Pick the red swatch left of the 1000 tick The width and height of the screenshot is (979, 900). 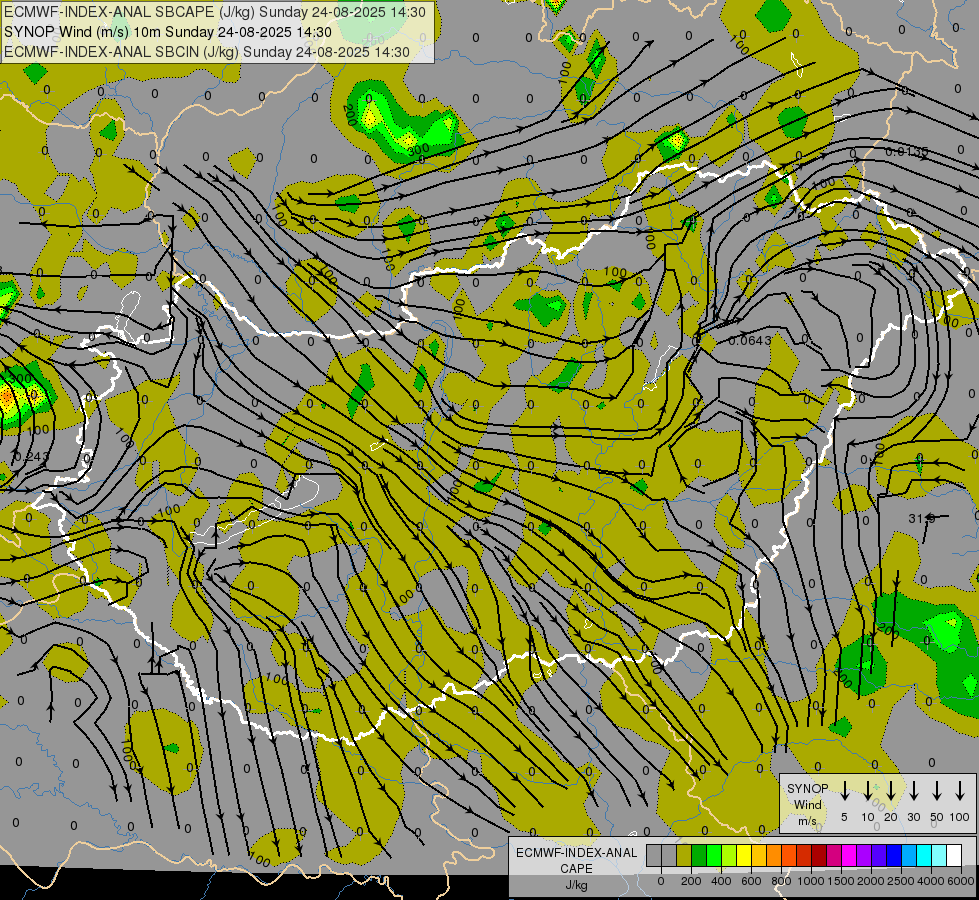[805, 856]
